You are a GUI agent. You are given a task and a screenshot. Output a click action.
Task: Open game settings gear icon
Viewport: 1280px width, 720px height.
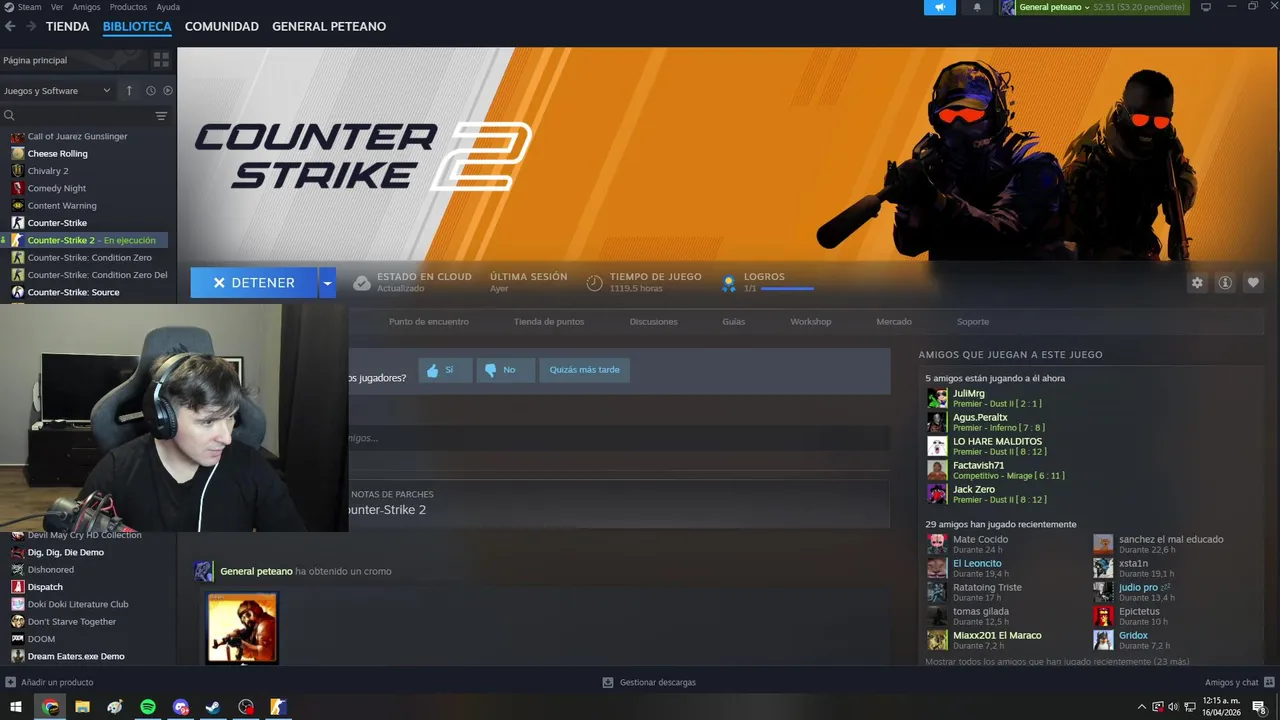click(x=1197, y=283)
